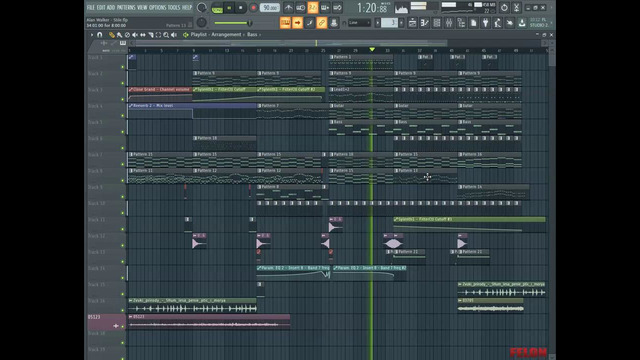The image size is (640, 360).
Task: Toggle wait for input icon
Action: click(x=301, y=8)
